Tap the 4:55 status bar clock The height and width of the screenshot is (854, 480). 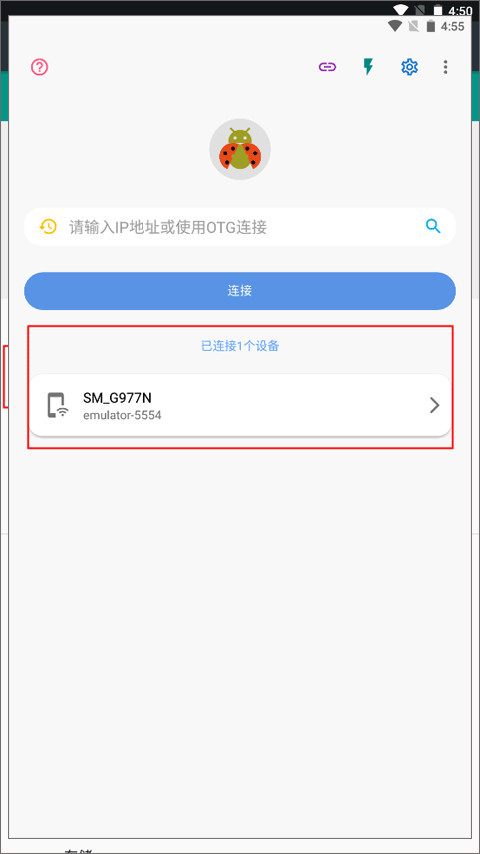452,26
